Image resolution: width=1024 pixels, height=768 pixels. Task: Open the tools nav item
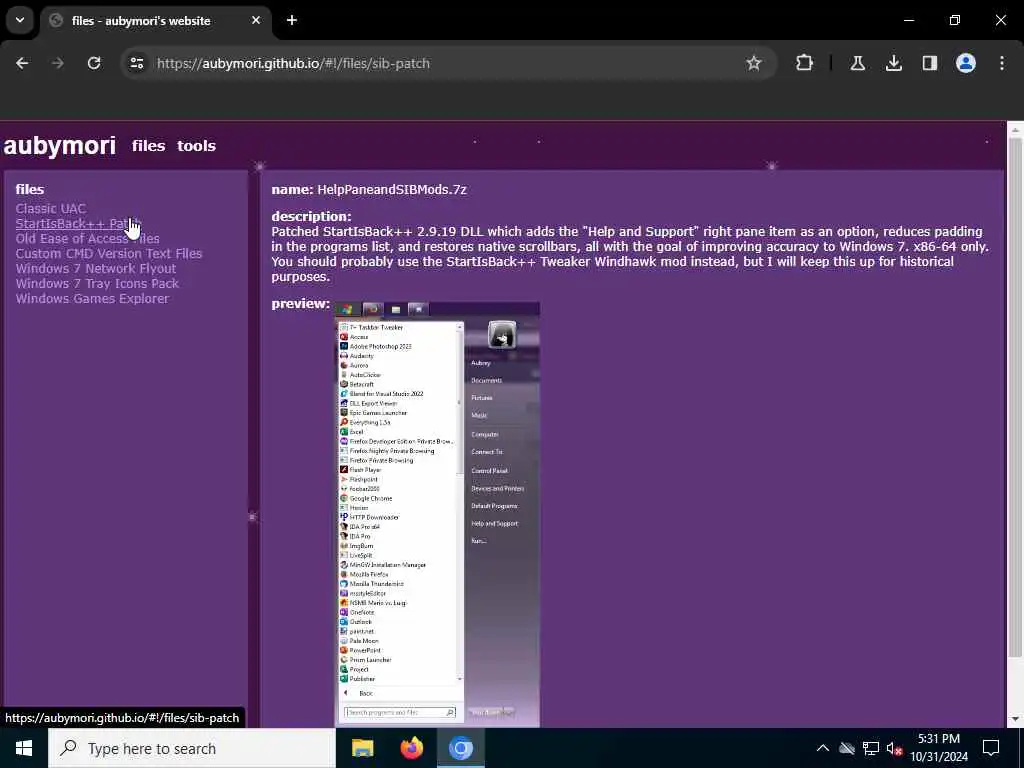tap(196, 146)
